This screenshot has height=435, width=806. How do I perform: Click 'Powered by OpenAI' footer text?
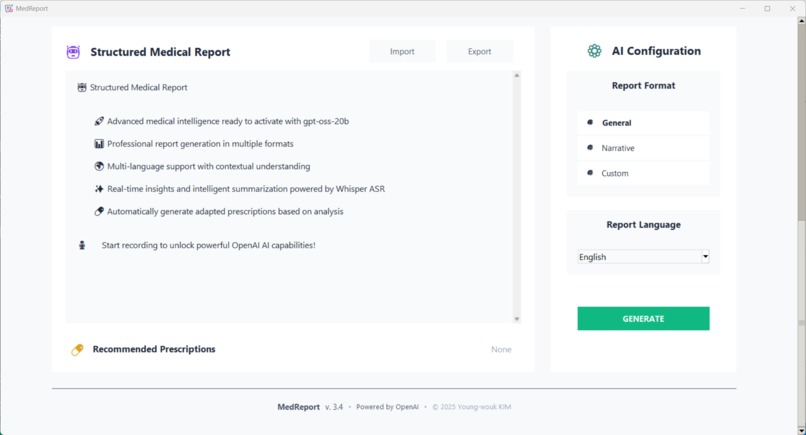click(x=388, y=407)
